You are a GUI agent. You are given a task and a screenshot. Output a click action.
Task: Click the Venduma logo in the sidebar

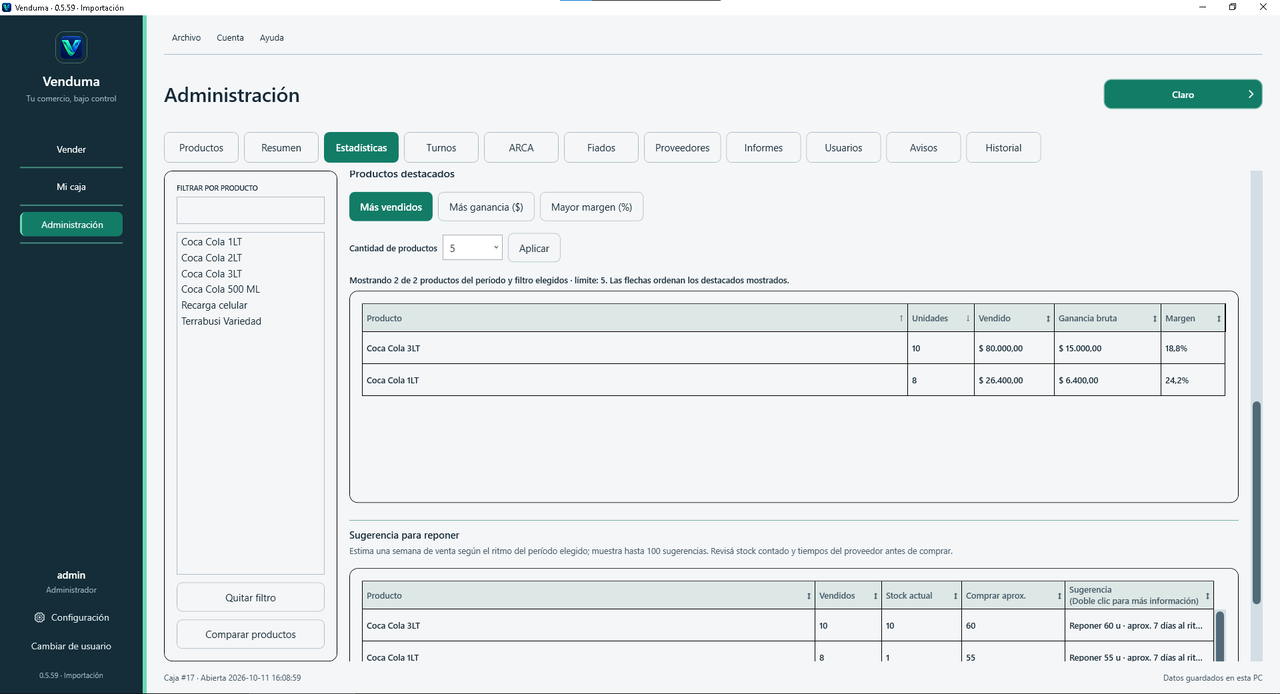[71, 47]
